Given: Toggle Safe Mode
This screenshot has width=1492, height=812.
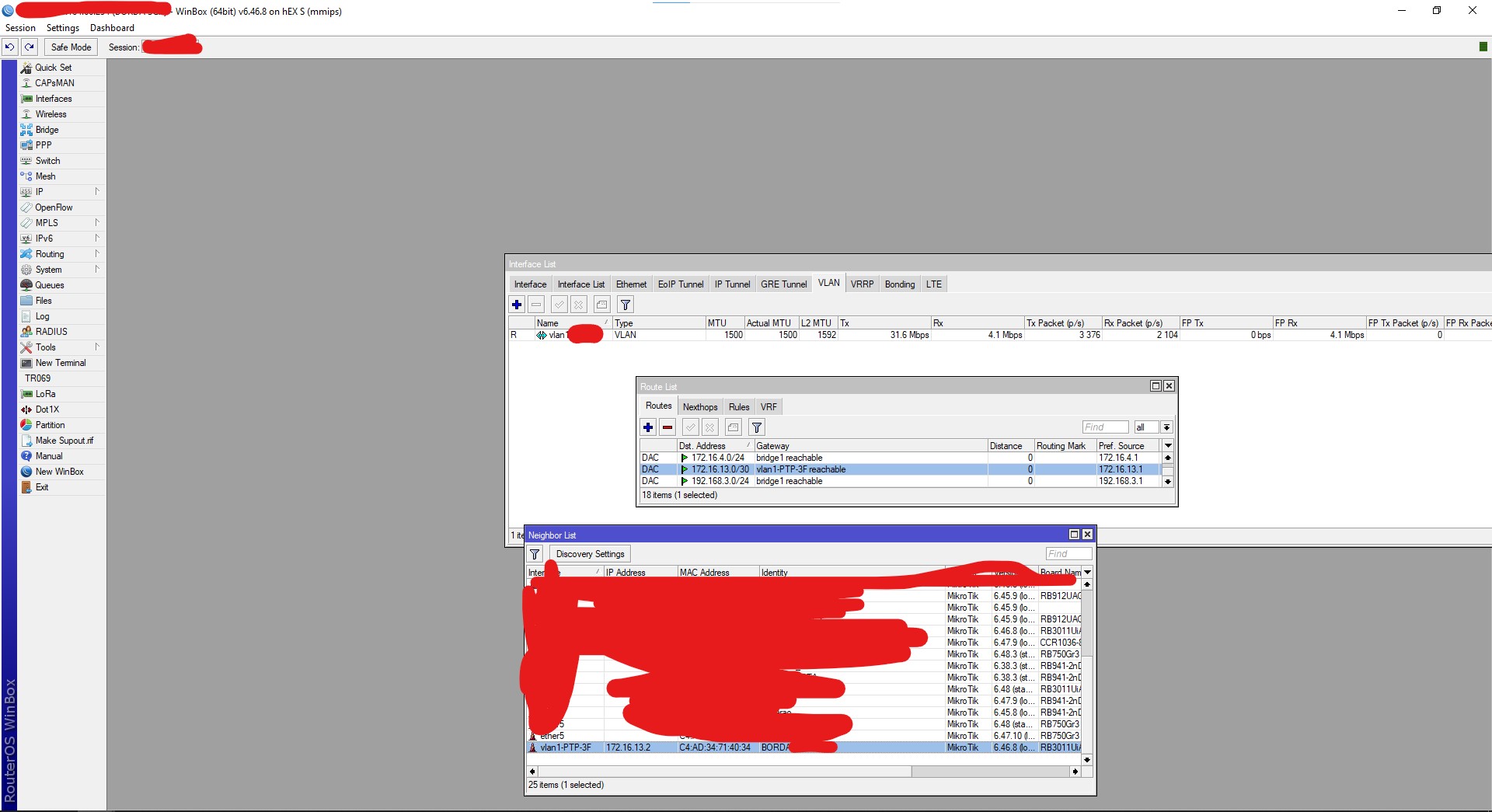Looking at the screenshot, I should tap(71, 47).
